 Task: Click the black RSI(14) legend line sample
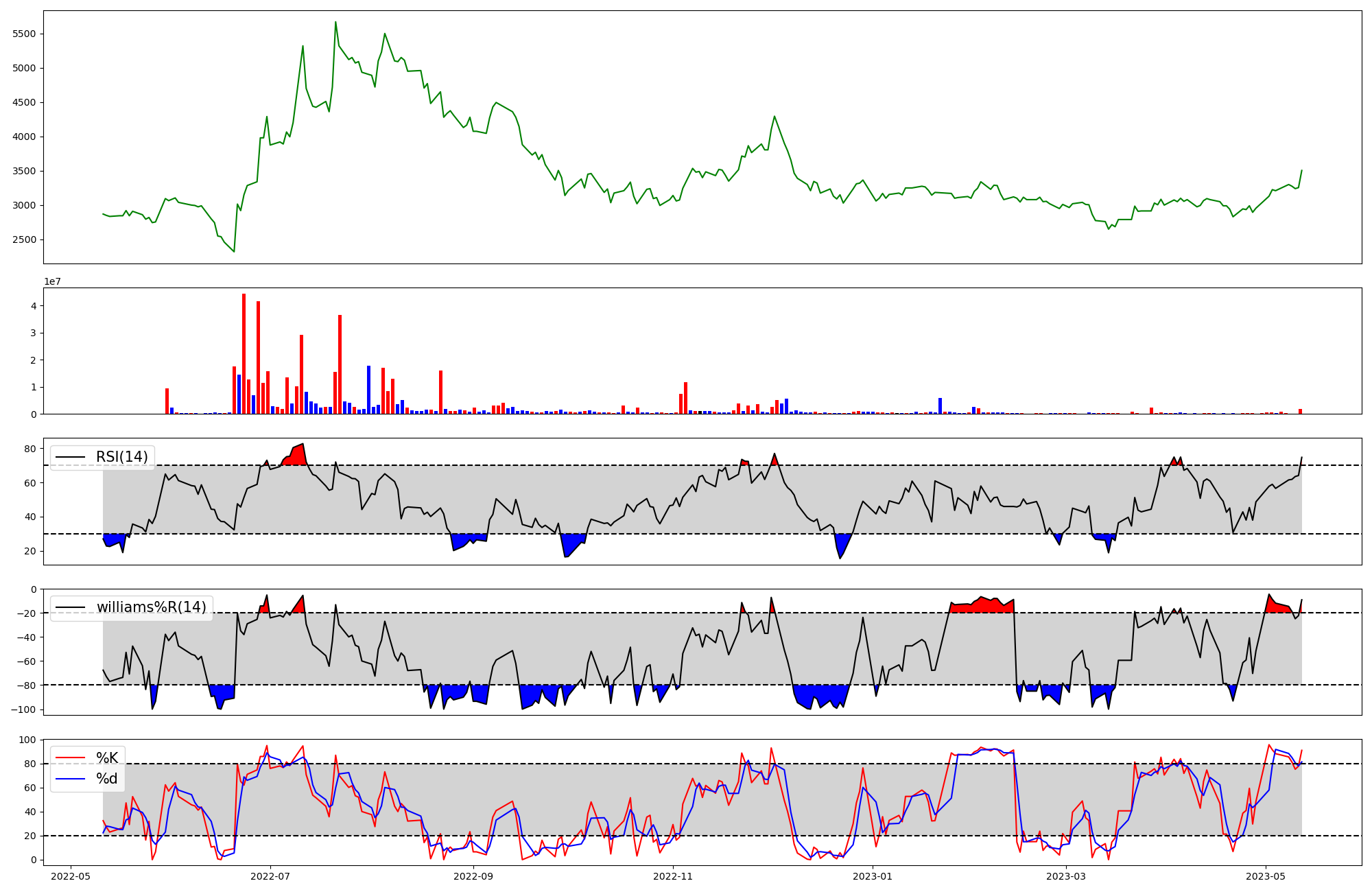tap(70, 457)
